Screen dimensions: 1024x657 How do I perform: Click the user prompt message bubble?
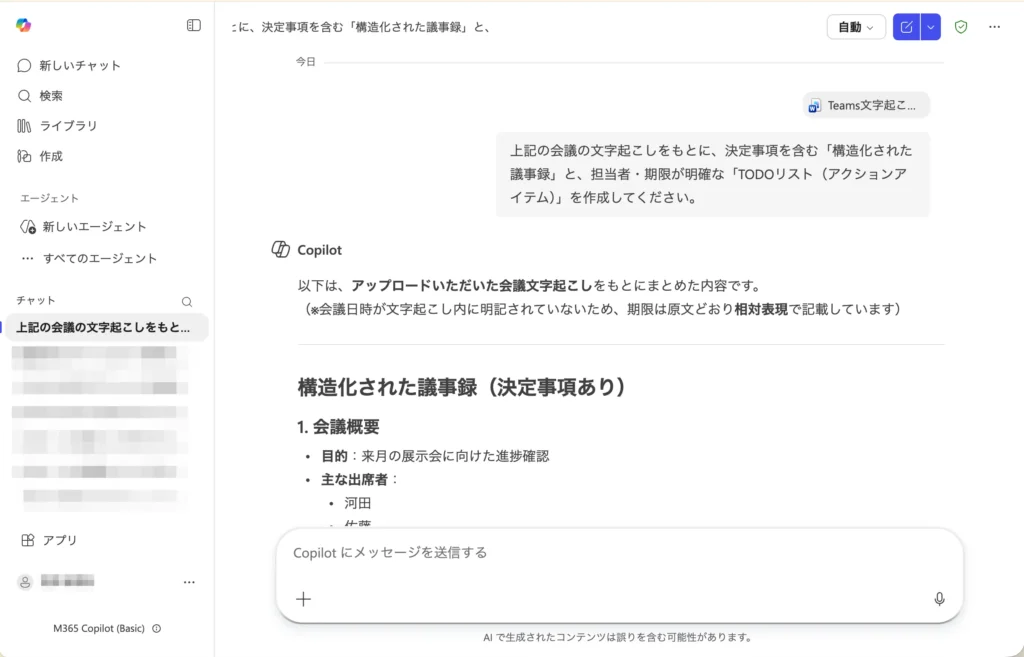[712, 174]
